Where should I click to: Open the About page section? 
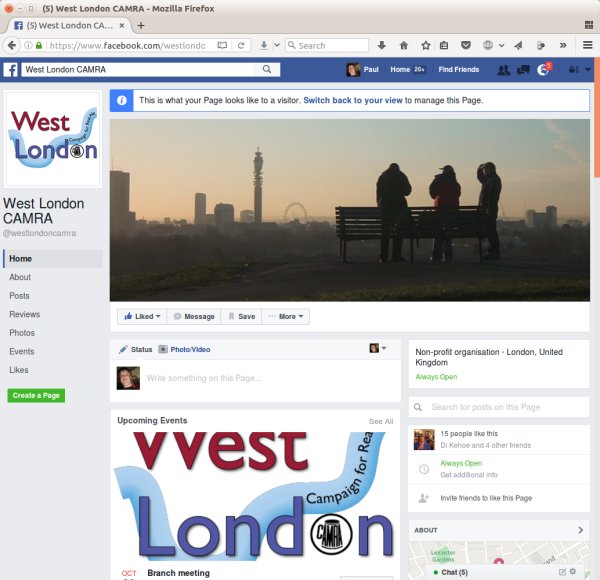pyautogui.click(x=20, y=277)
